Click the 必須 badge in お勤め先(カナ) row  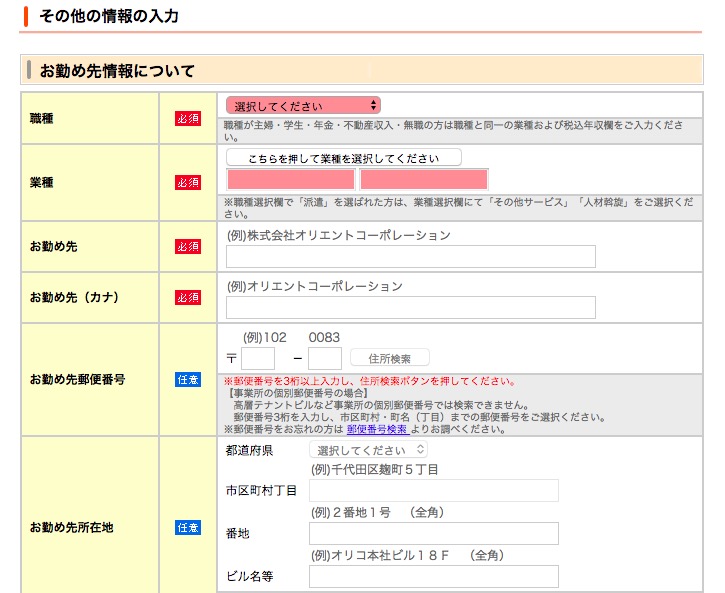(188, 297)
